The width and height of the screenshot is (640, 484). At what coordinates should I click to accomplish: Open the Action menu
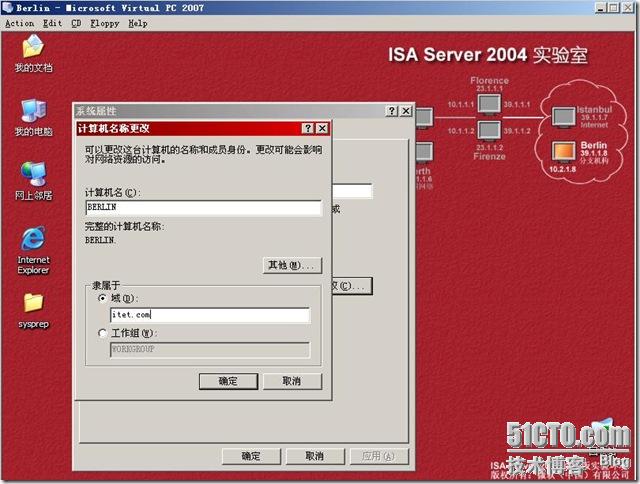point(20,24)
